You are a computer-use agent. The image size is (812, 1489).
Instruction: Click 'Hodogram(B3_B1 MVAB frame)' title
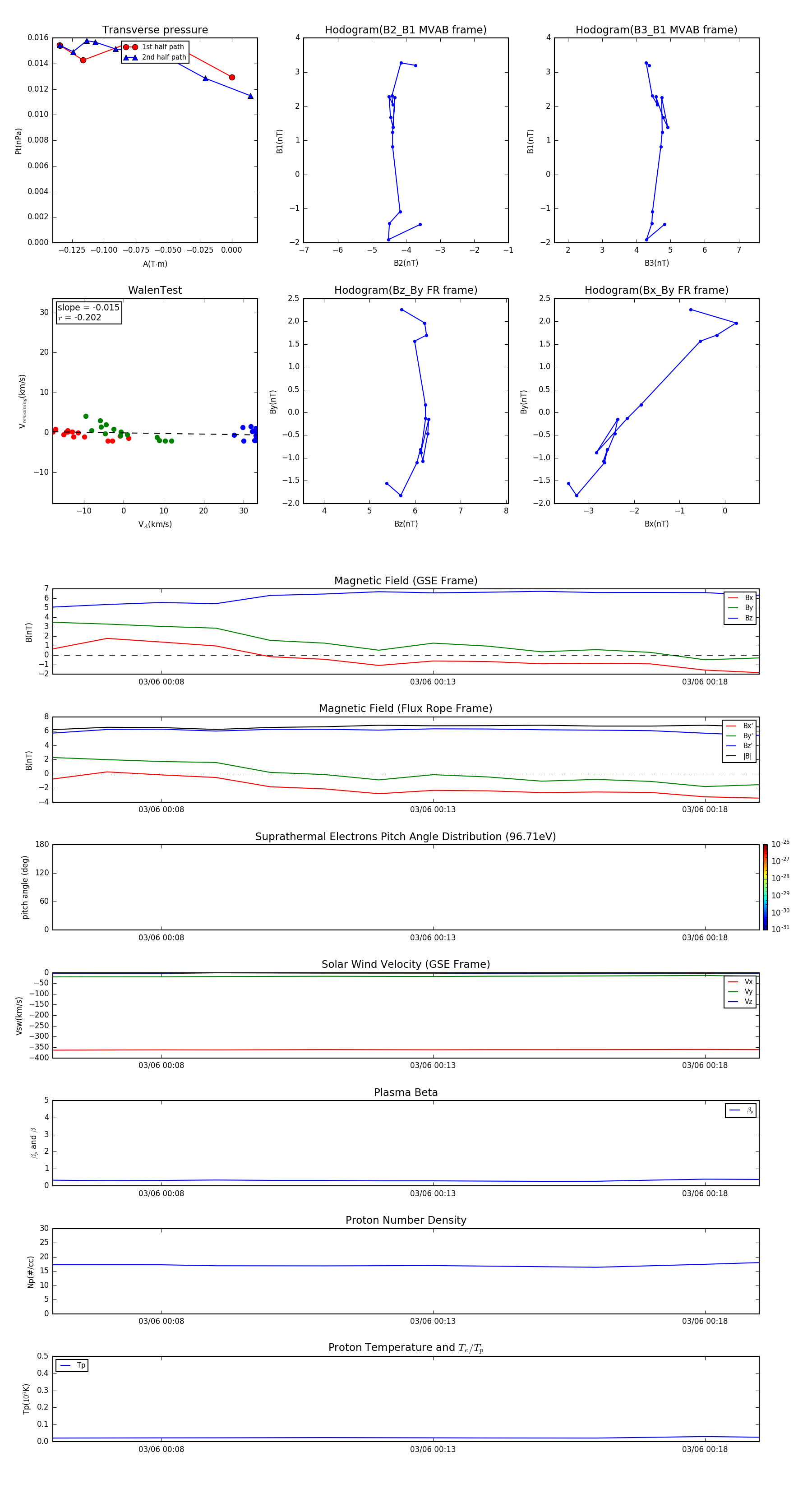point(656,30)
